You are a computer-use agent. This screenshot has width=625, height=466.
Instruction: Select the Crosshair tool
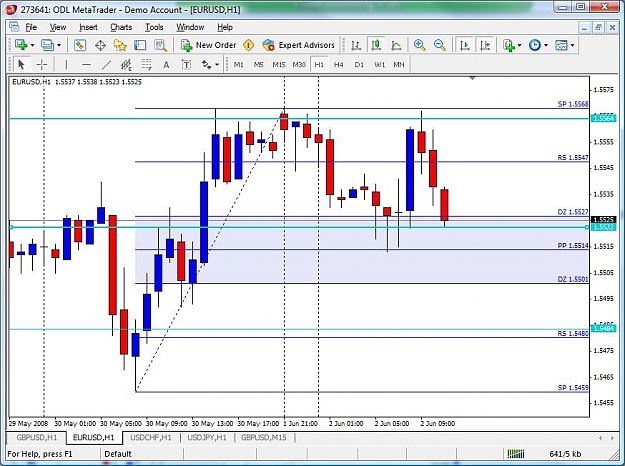[41, 65]
